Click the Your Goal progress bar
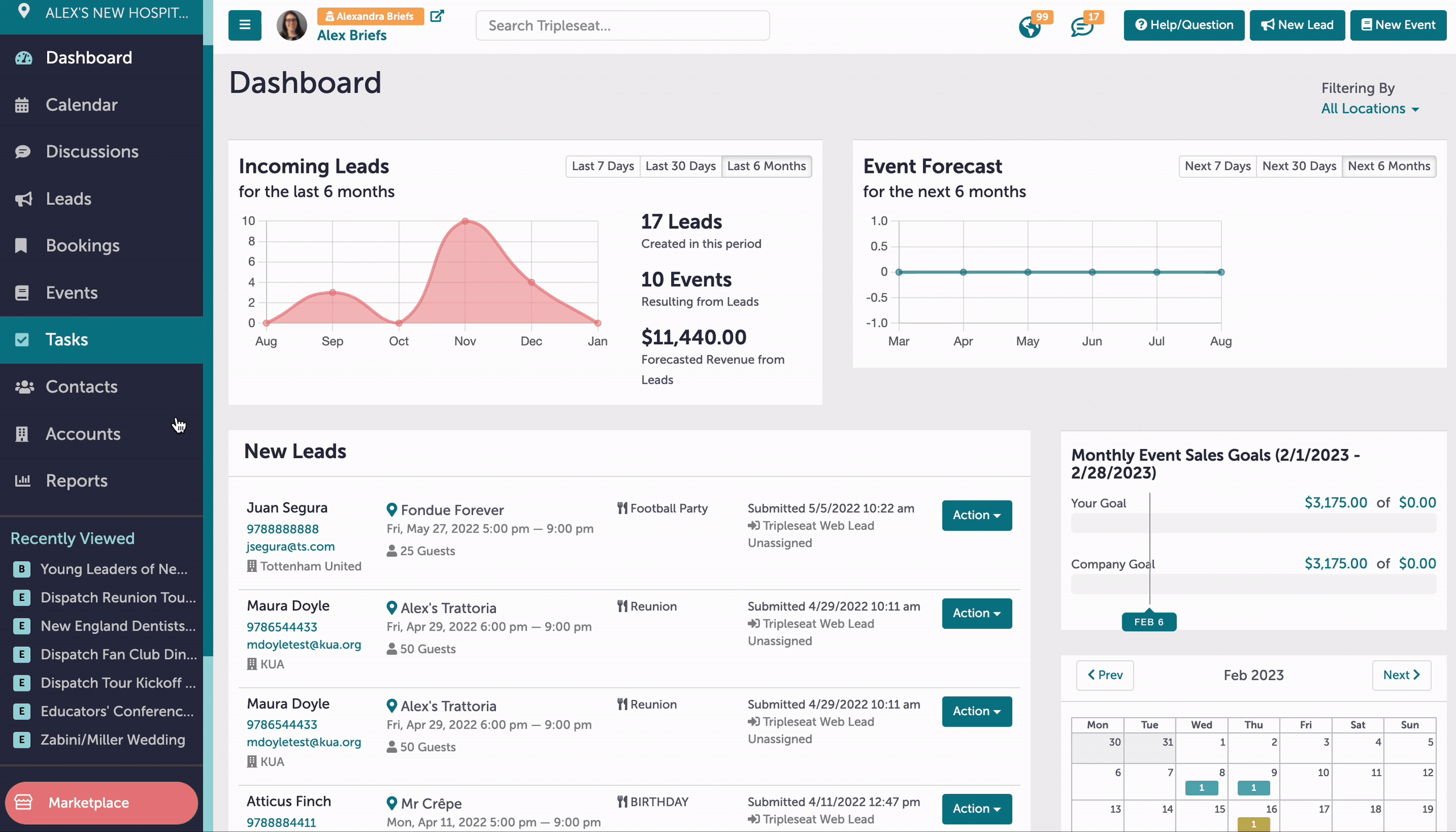Viewport: 1456px width, 832px height. point(1254,524)
